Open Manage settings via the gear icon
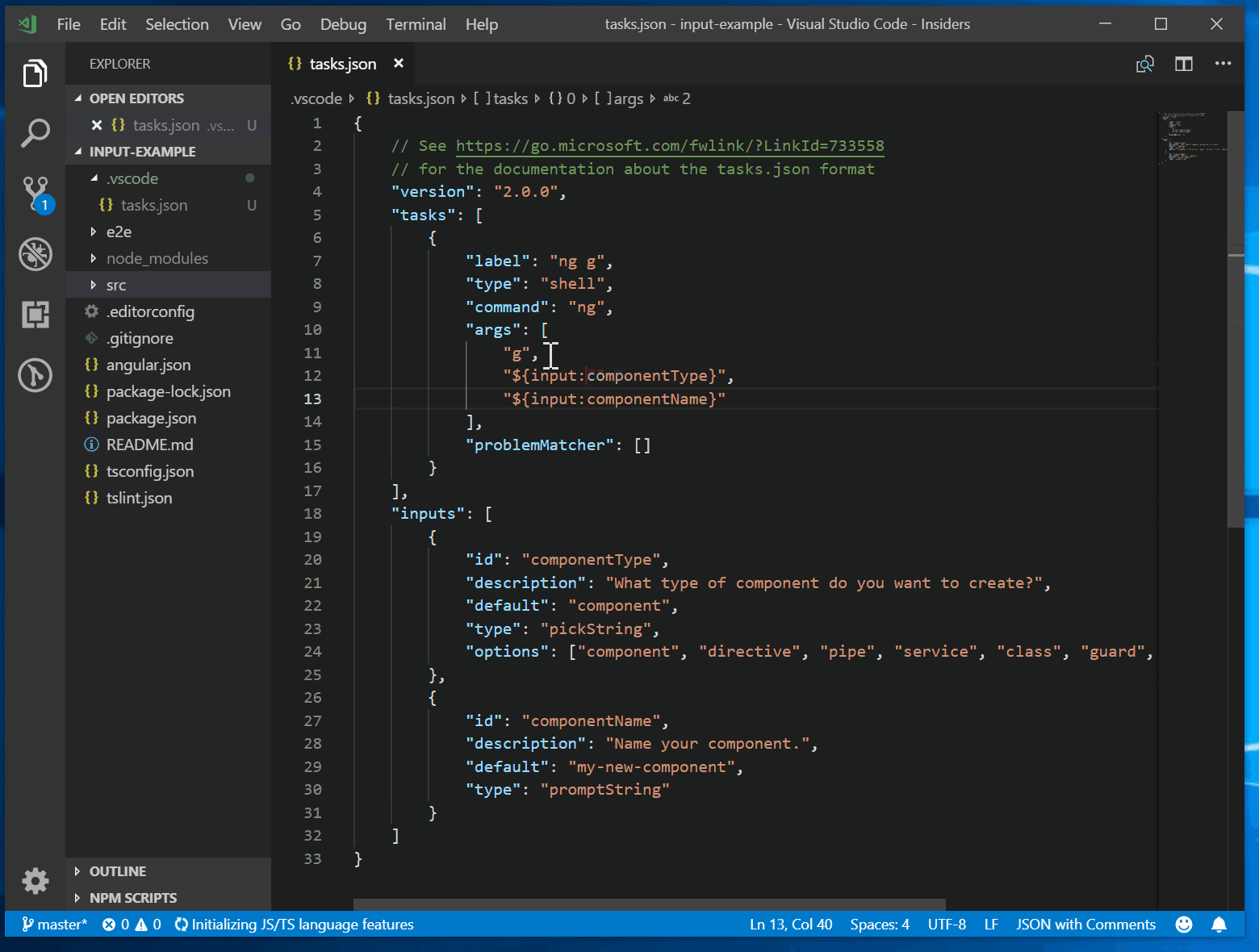 35,881
